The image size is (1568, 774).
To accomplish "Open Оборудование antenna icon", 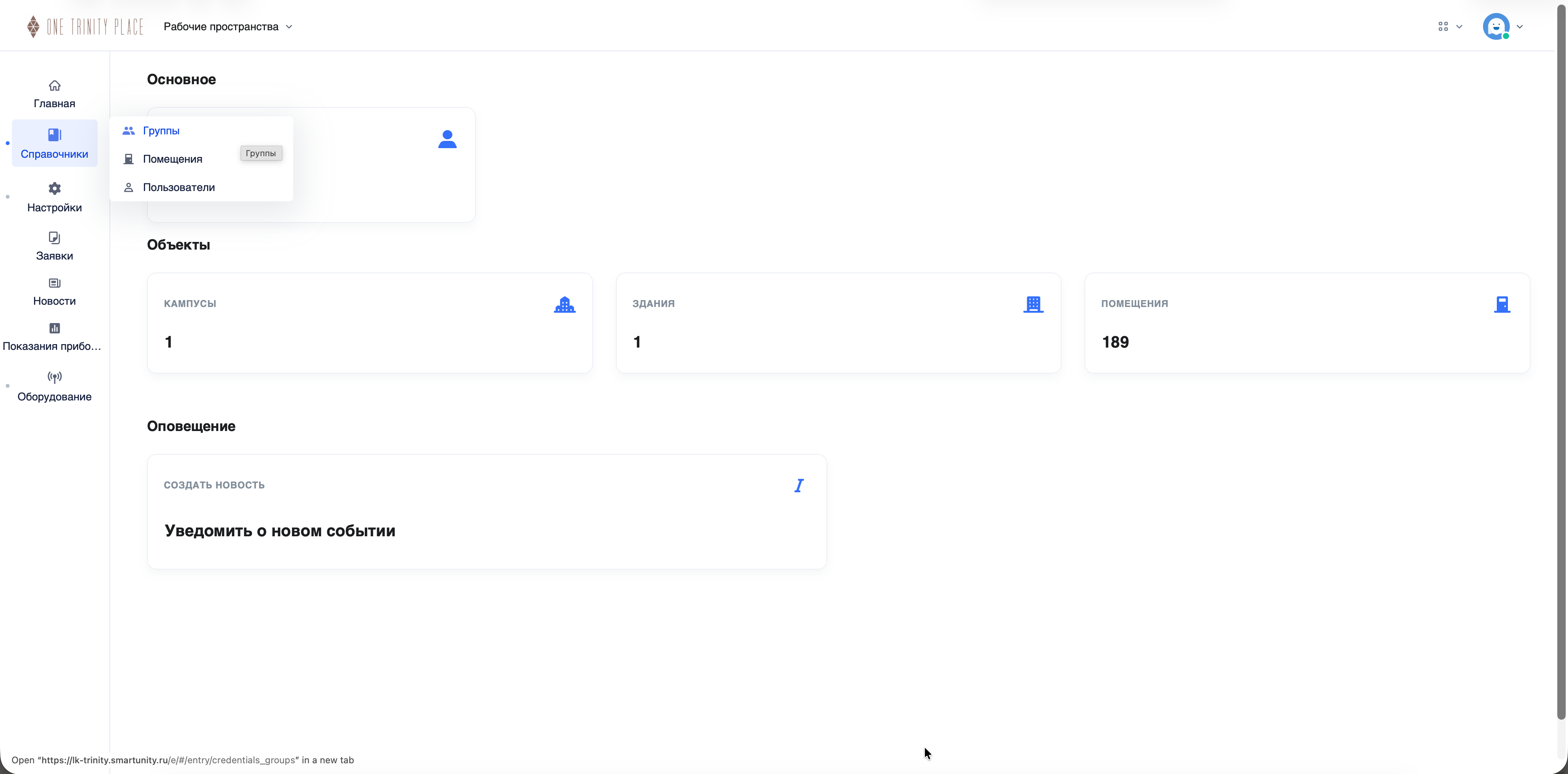I will pyautogui.click(x=54, y=377).
